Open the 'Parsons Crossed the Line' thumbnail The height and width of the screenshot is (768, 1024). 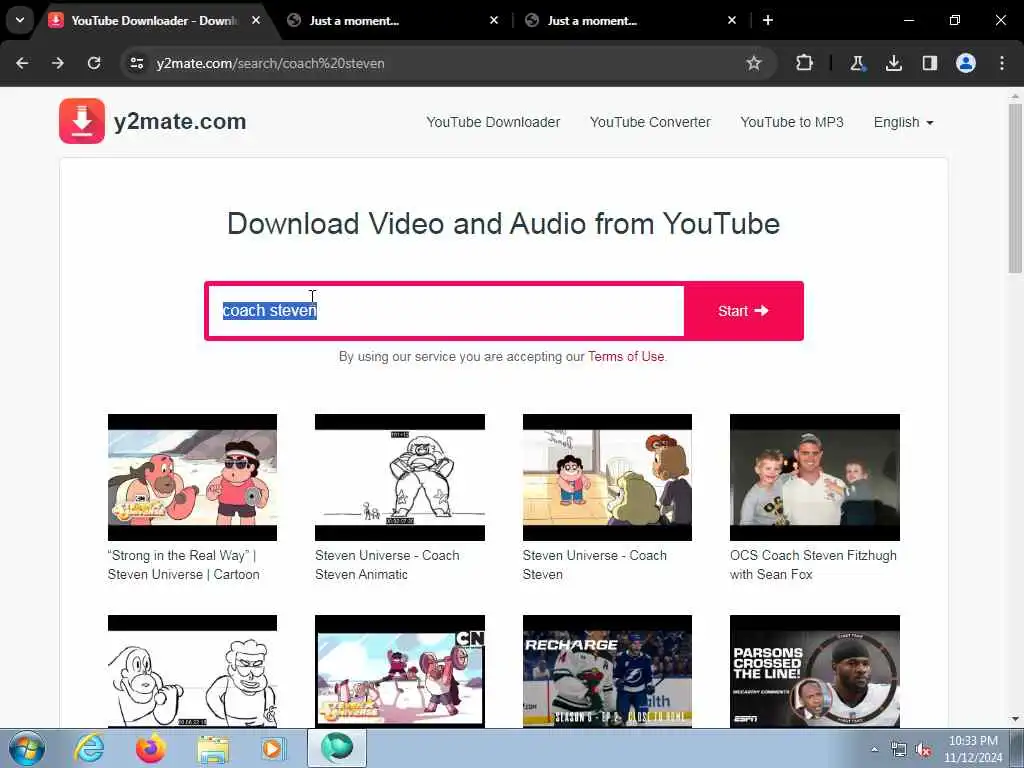click(814, 671)
